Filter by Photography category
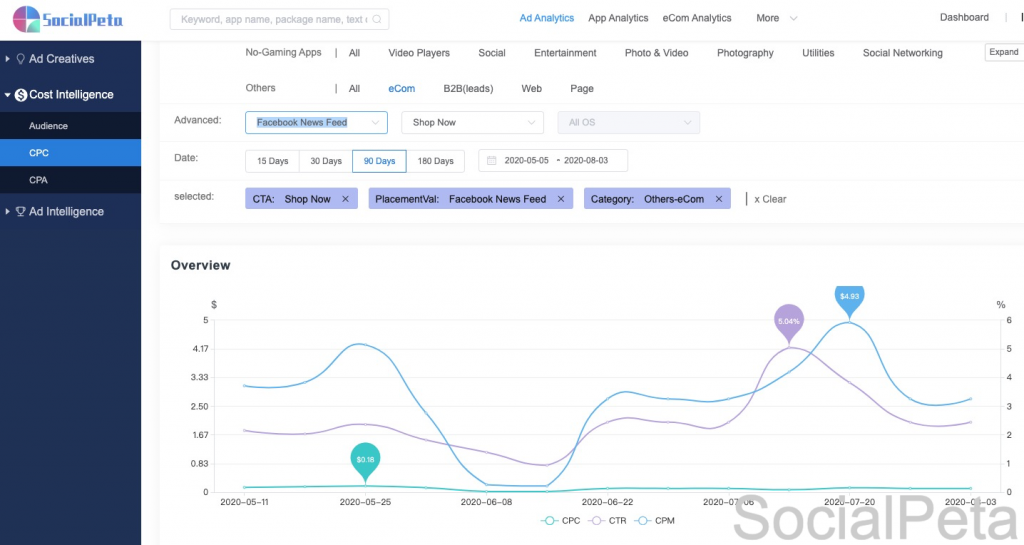1024x545 pixels. 745,53
